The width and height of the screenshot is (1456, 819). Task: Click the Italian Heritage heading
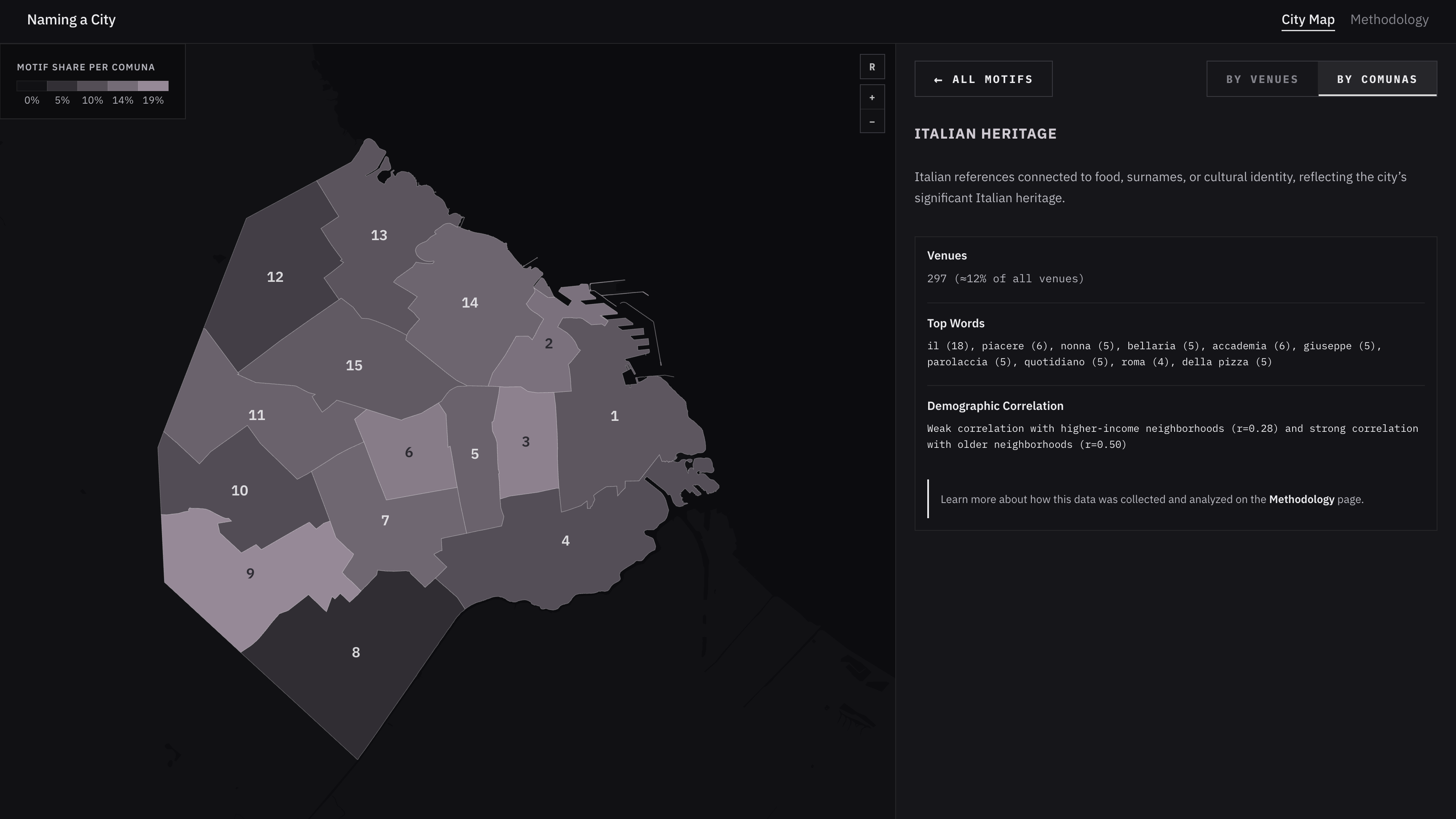click(985, 134)
